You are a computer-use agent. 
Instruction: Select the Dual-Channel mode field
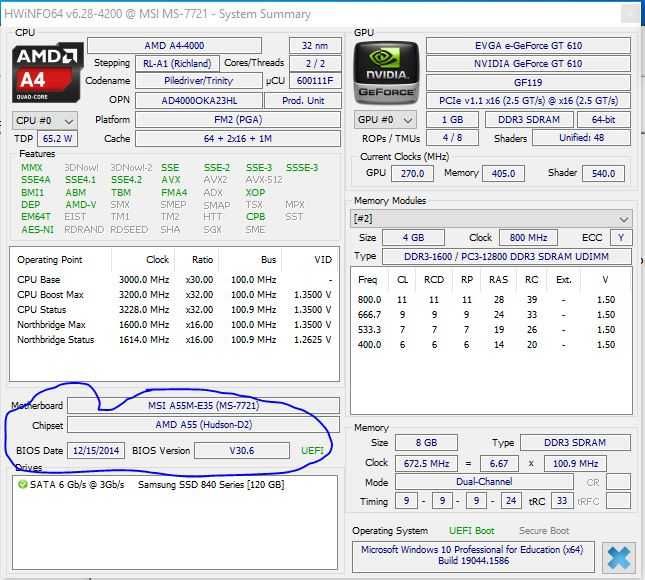click(484, 482)
